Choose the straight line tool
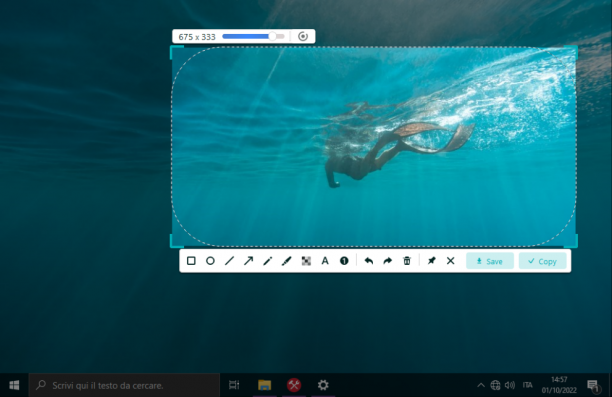This screenshot has height=397, width=612. (230, 261)
